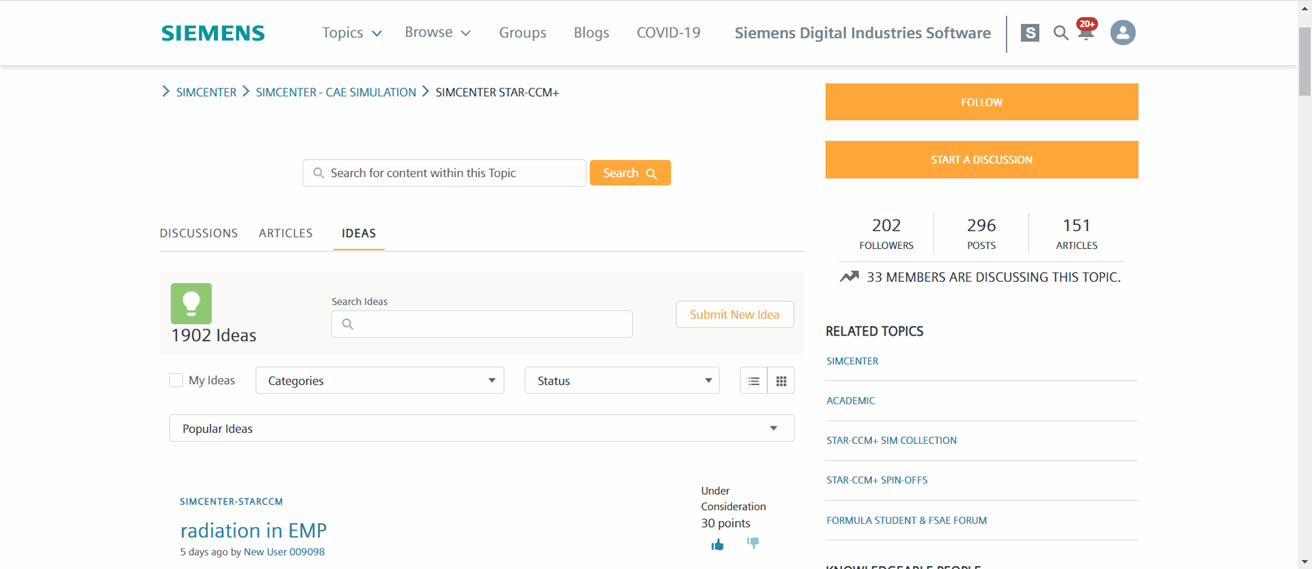The height and width of the screenshot is (569, 1312).
Task: Expand the Topics menu
Action: coord(351,33)
